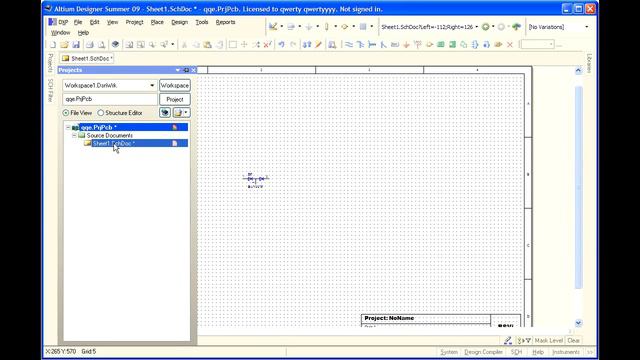Open the Workspace1.DsnWrk dropdown
The image size is (640, 360).
[x=152, y=85]
